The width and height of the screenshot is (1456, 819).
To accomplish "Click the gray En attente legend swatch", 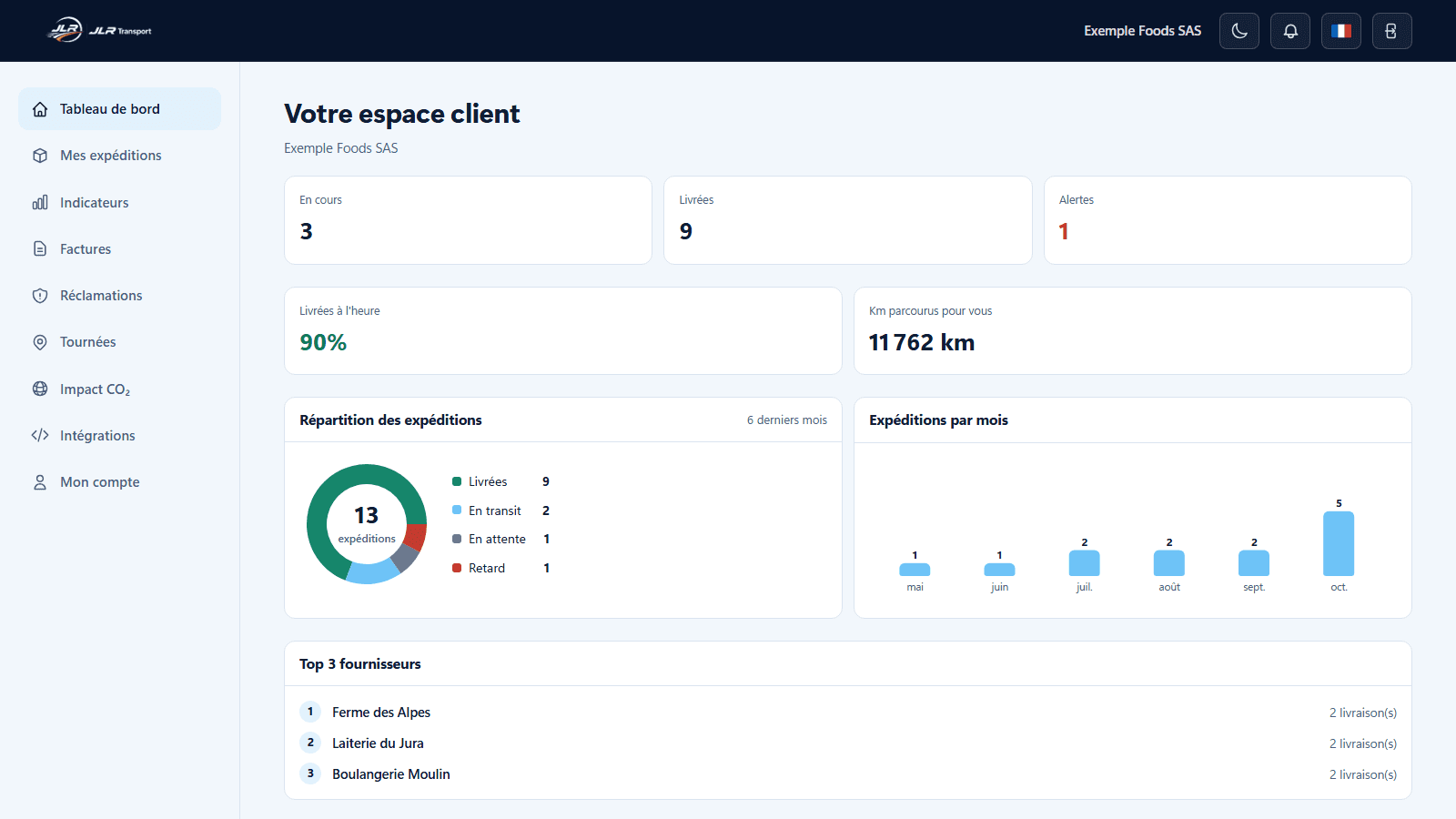I will coord(457,539).
